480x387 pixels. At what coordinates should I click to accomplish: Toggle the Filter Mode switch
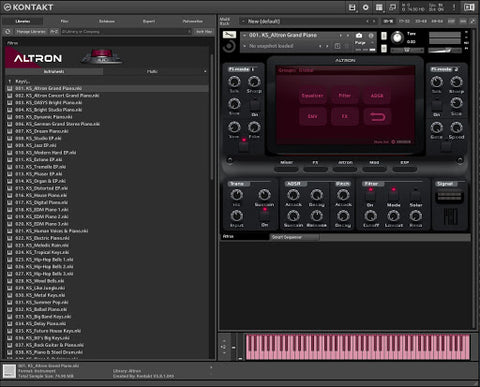tap(393, 195)
